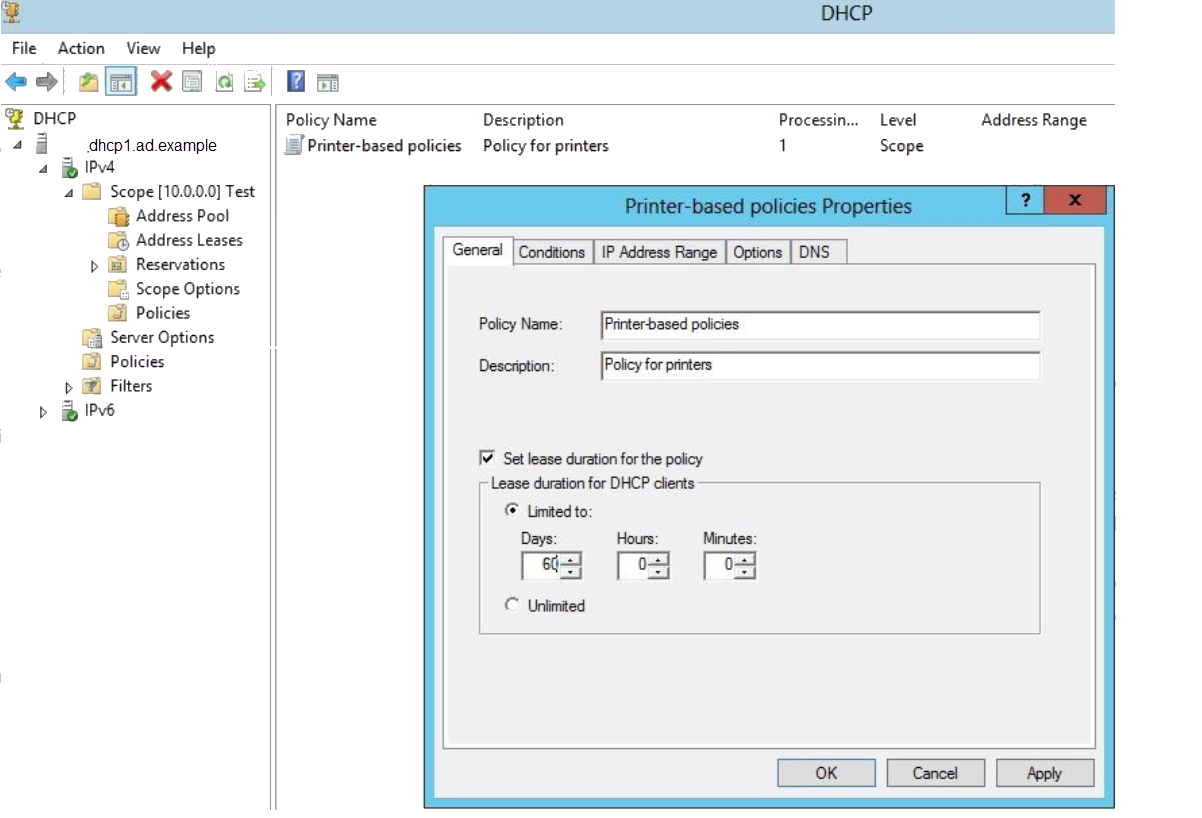1202x818 pixels.
Task: Open the Help menu
Action: click(198, 48)
